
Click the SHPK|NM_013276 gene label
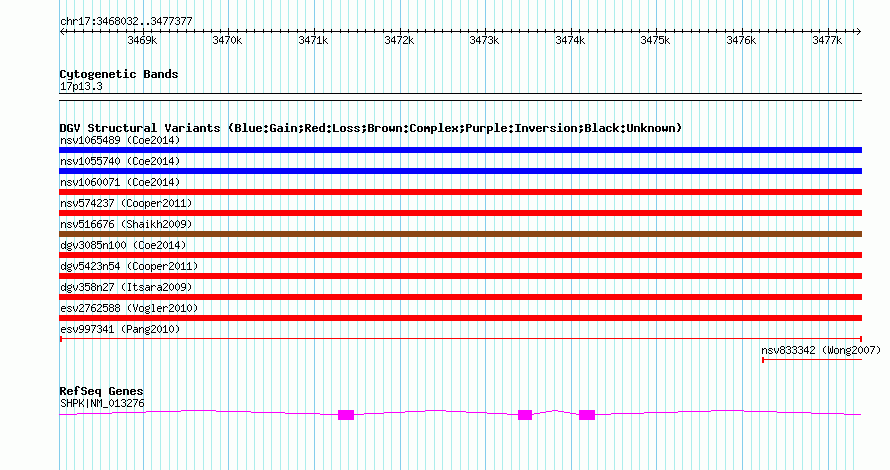[x=102, y=404]
